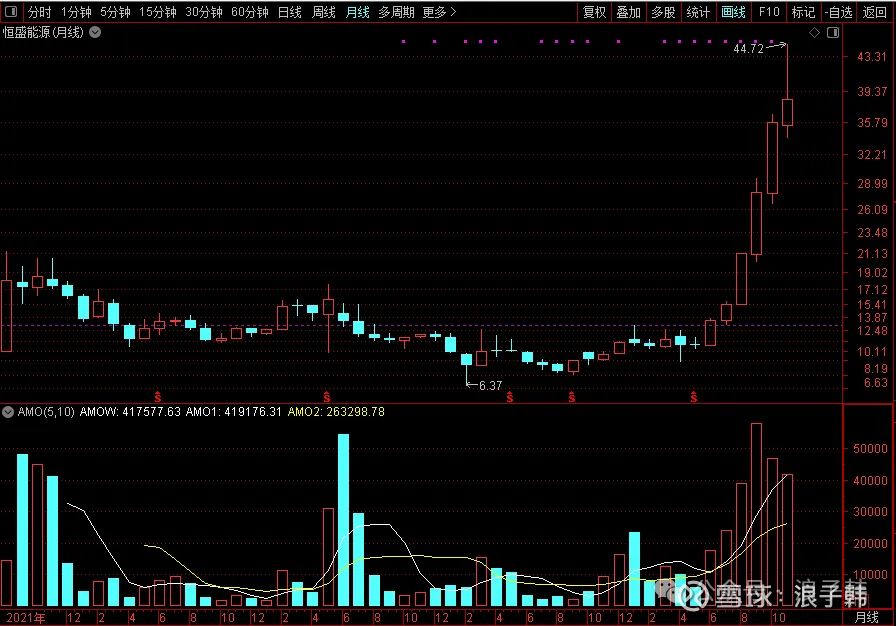The image size is (896, 626).
Task: Select the 5分钟 period tab
Action: click(x=115, y=12)
